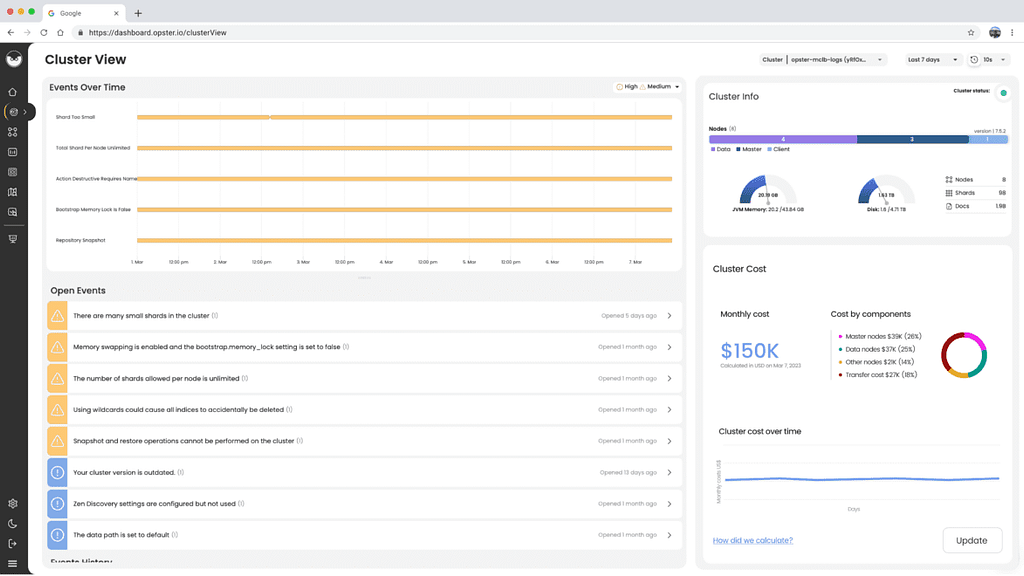This screenshot has height=576, width=1024.
Task: Select the Google browser tab
Action: 80,13
